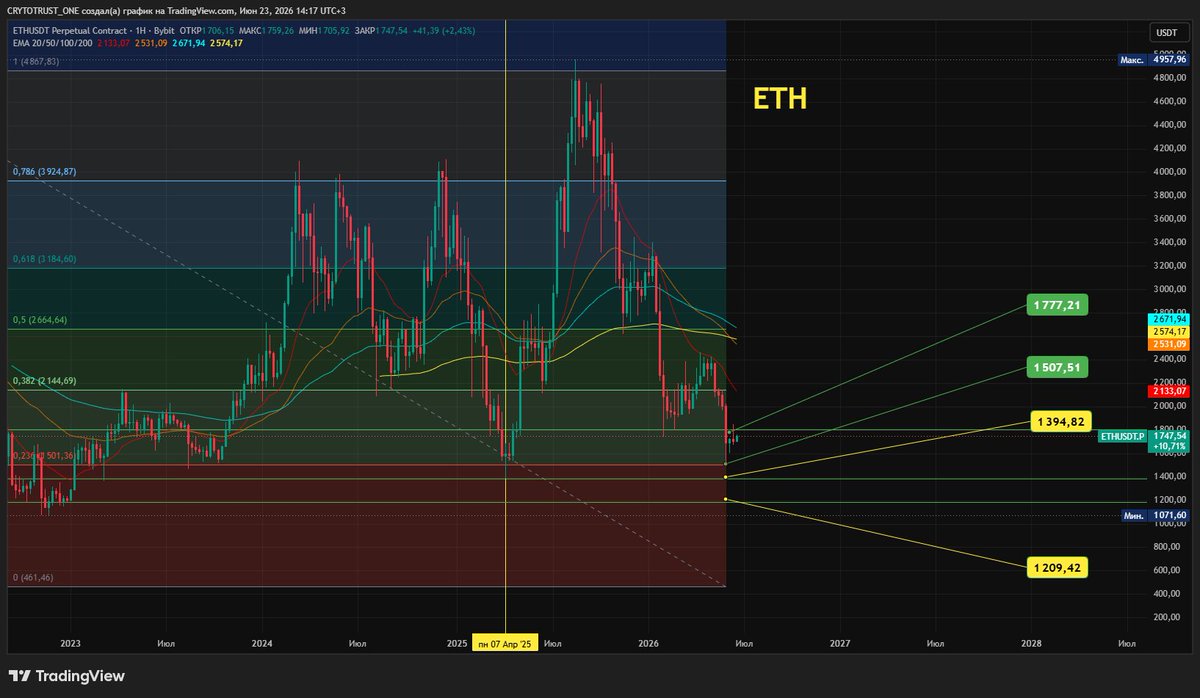Click the 2025 label on time axis
Viewport: 1200px width, 698px height.
point(456,643)
